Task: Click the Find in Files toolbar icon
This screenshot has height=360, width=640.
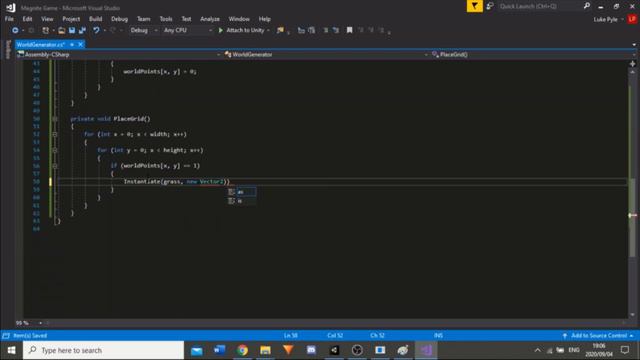Action: pos(280,30)
